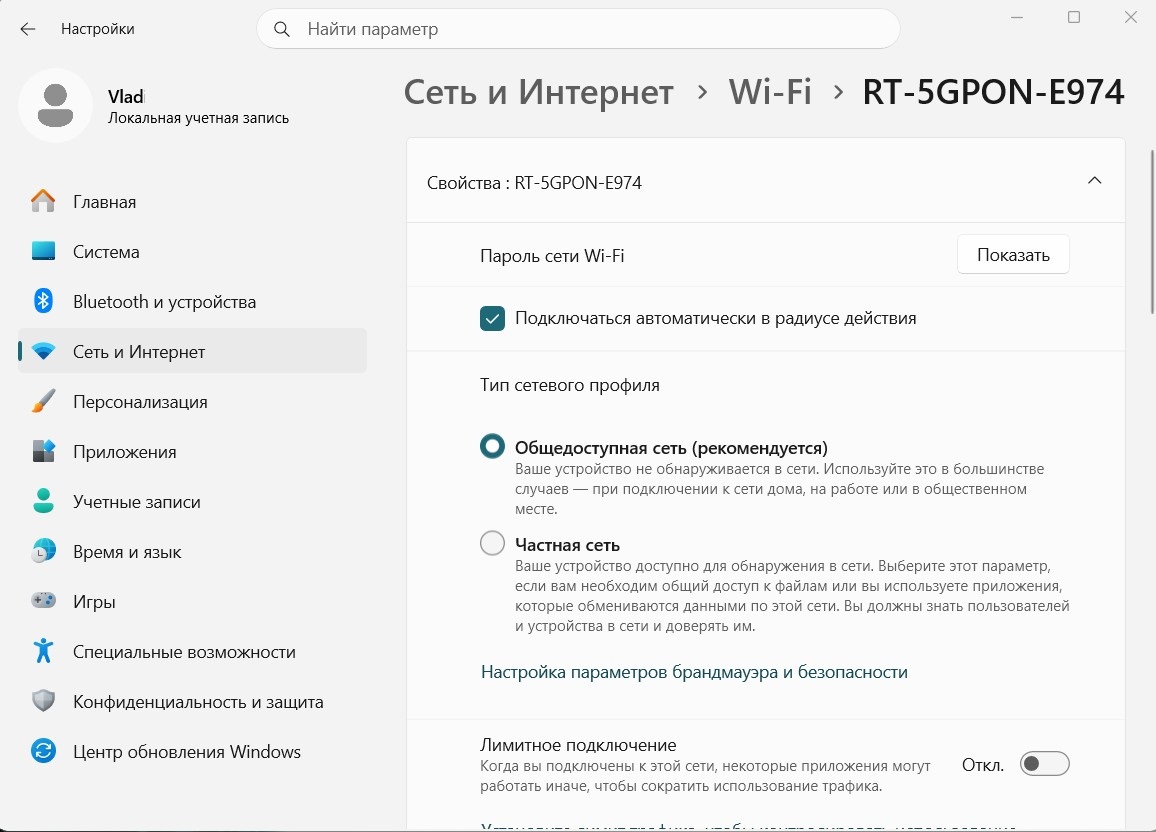Click the search magnifier icon
This screenshot has width=1156, height=832.
[282, 29]
